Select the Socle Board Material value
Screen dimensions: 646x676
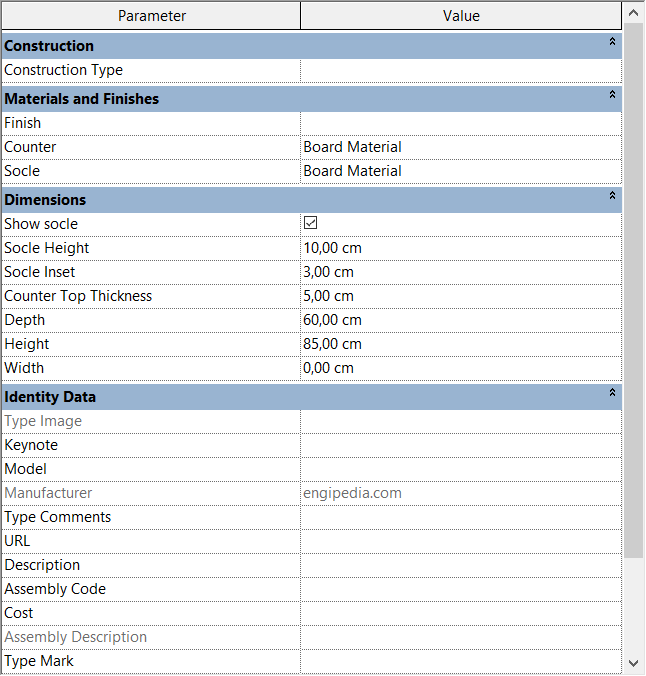(461, 171)
